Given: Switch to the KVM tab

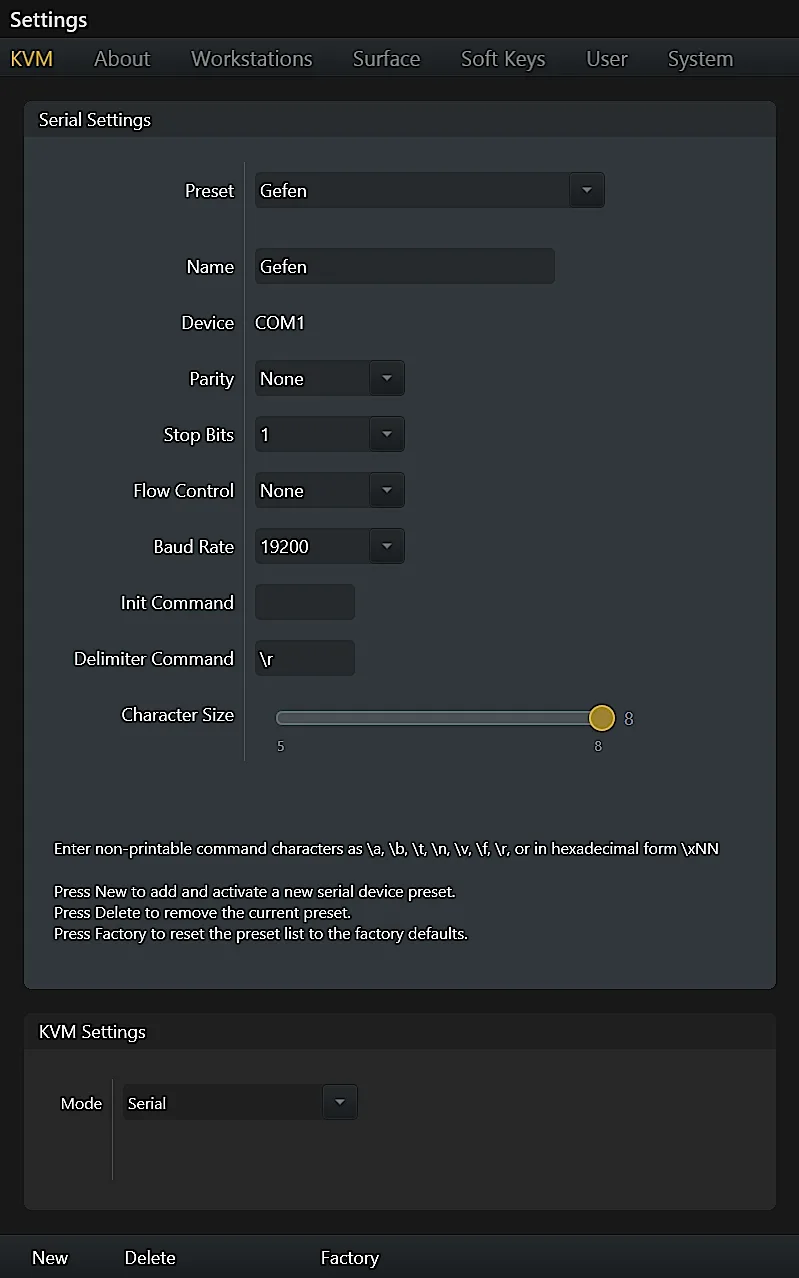Looking at the screenshot, I should click(32, 59).
